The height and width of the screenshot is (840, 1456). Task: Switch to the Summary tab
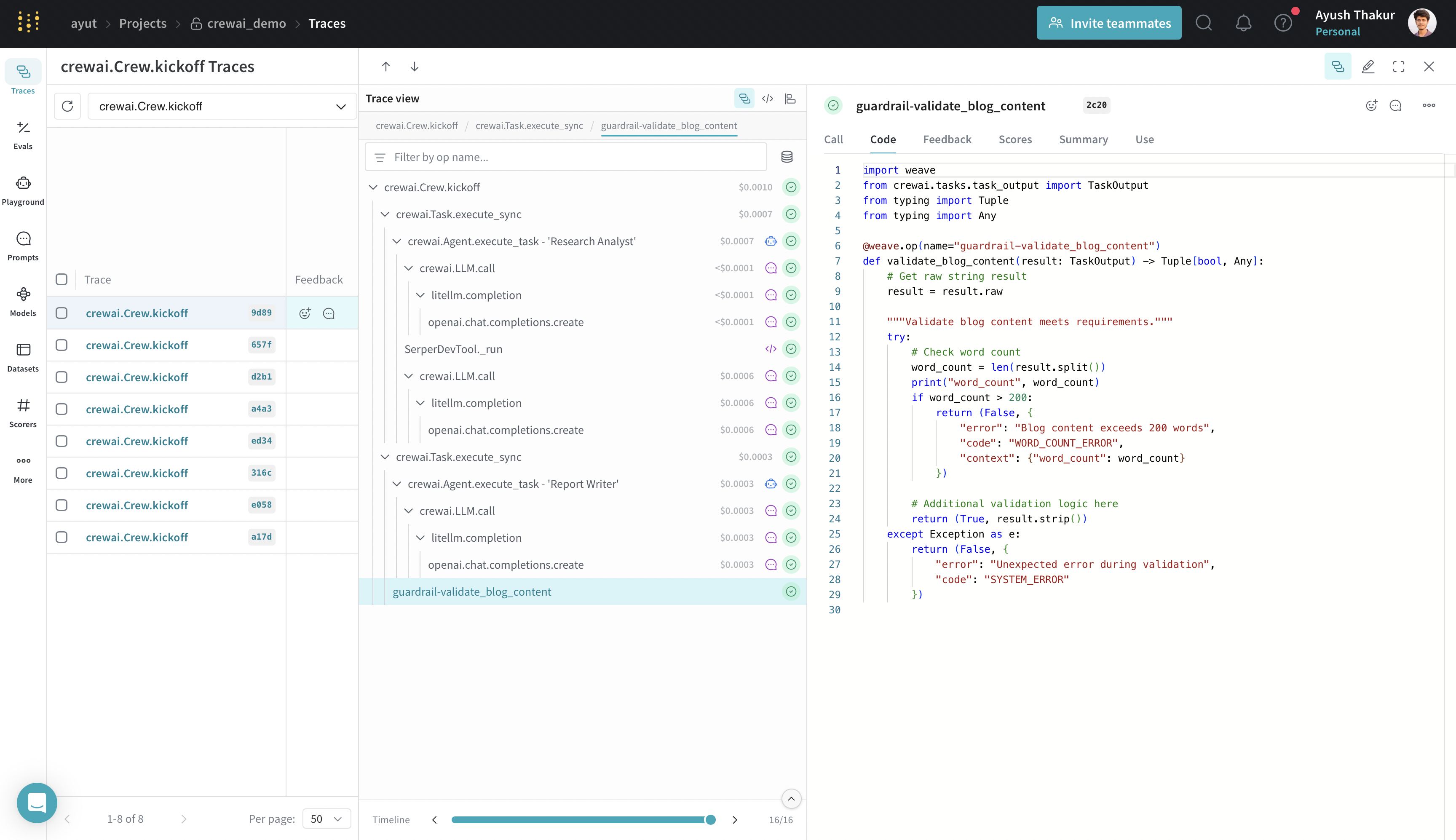[x=1083, y=139]
